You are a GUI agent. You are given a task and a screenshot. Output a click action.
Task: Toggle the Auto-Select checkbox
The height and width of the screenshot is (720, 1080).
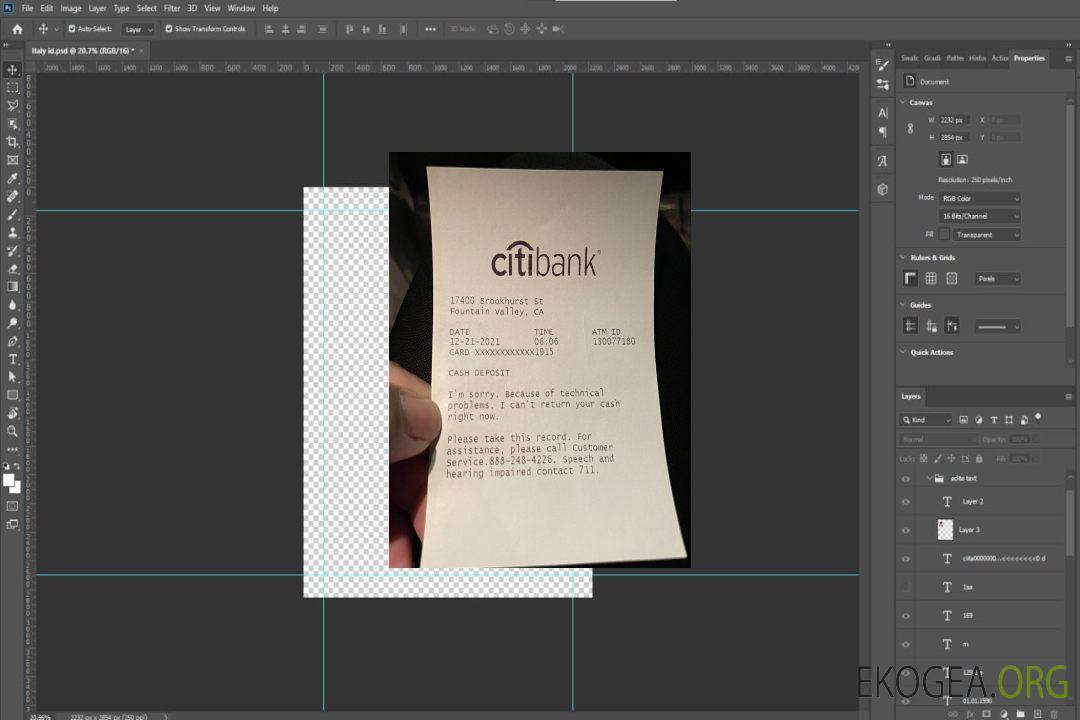point(72,29)
